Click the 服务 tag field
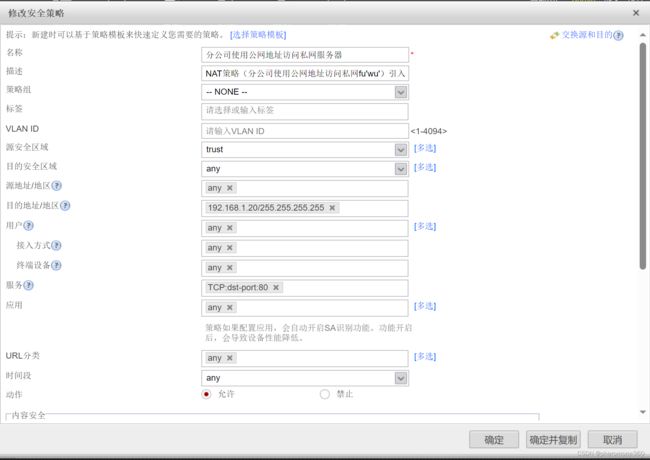 [x=305, y=288]
